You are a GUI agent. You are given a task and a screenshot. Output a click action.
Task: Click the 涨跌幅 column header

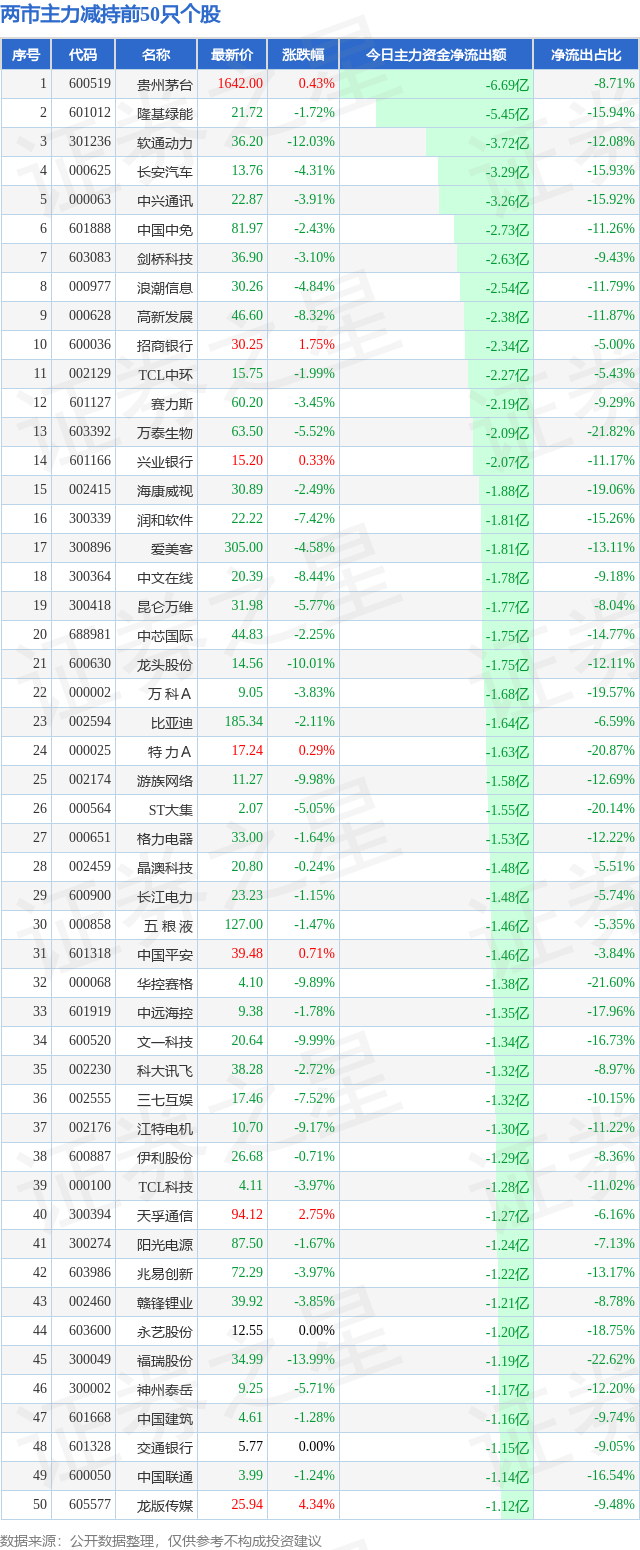point(303,55)
